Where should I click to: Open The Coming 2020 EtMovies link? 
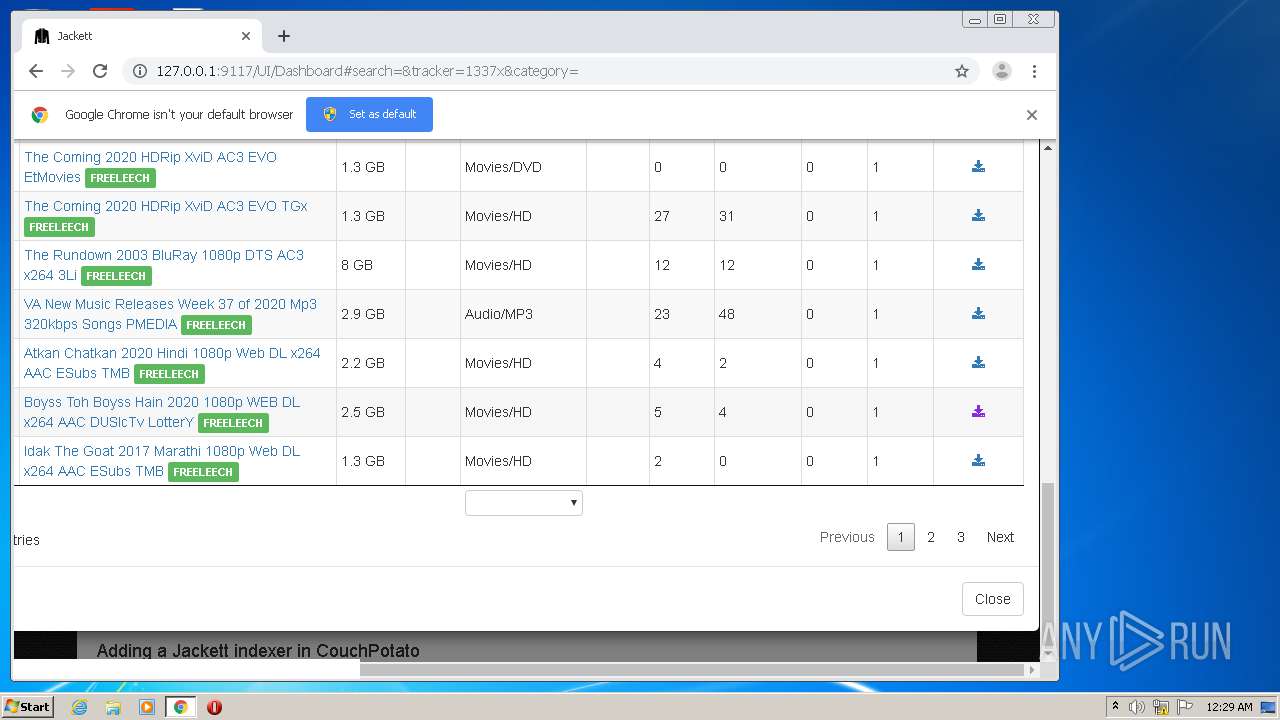point(150,167)
